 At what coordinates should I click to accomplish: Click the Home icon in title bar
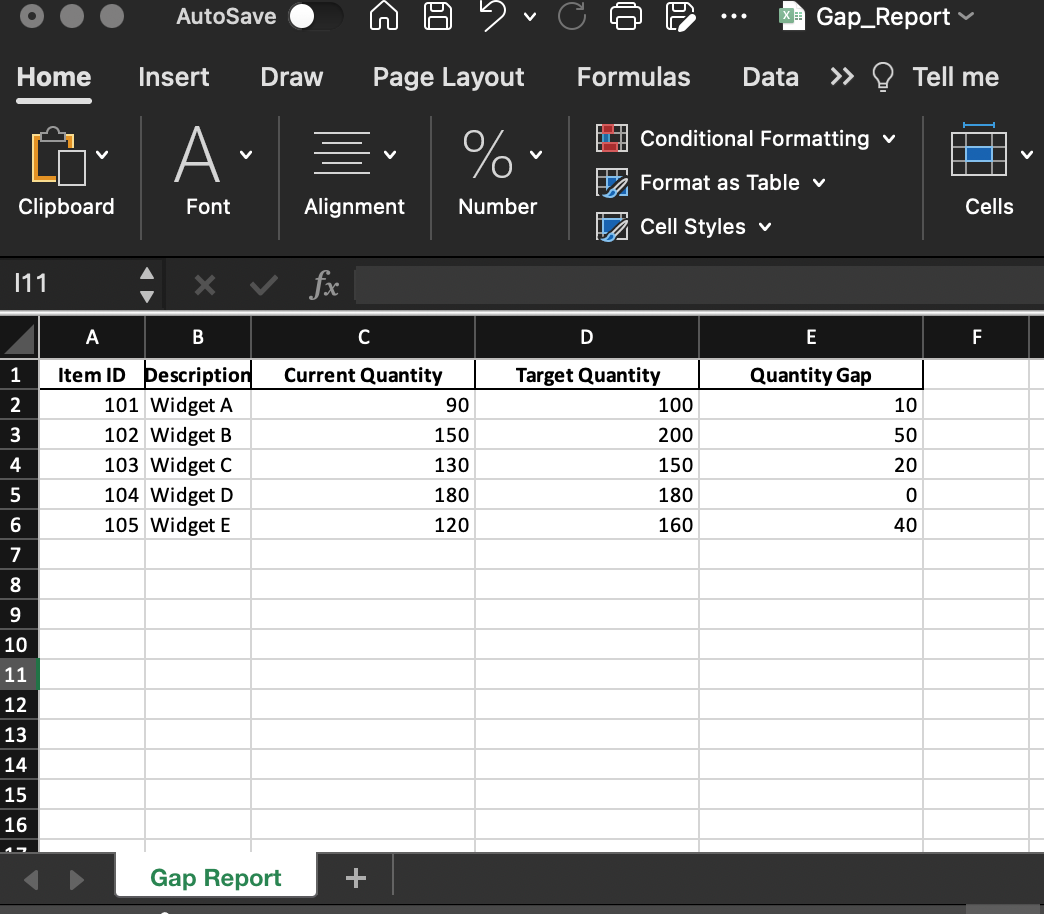(385, 17)
